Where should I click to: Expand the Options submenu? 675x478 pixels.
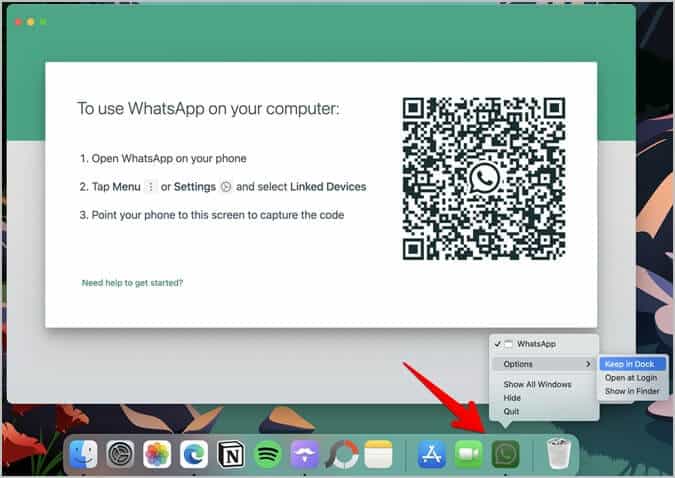point(544,364)
